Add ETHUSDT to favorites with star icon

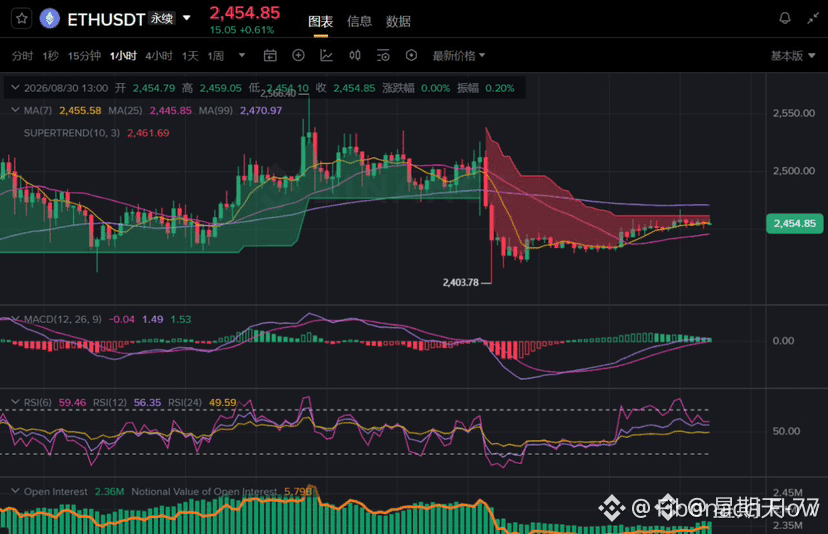point(21,19)
